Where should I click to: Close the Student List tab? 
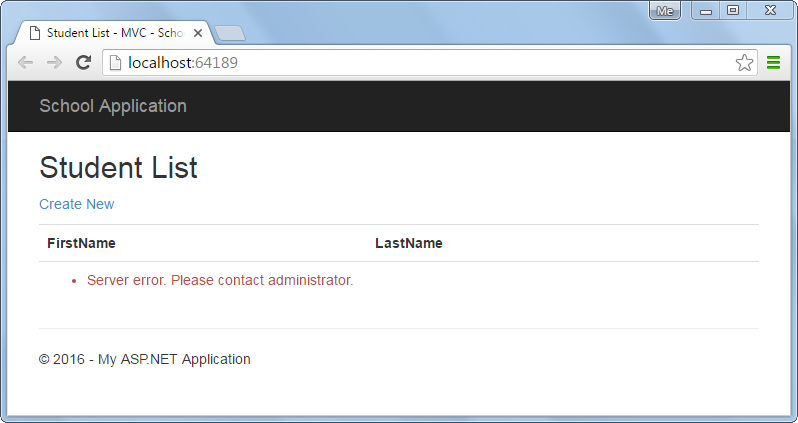coord(198,33)
